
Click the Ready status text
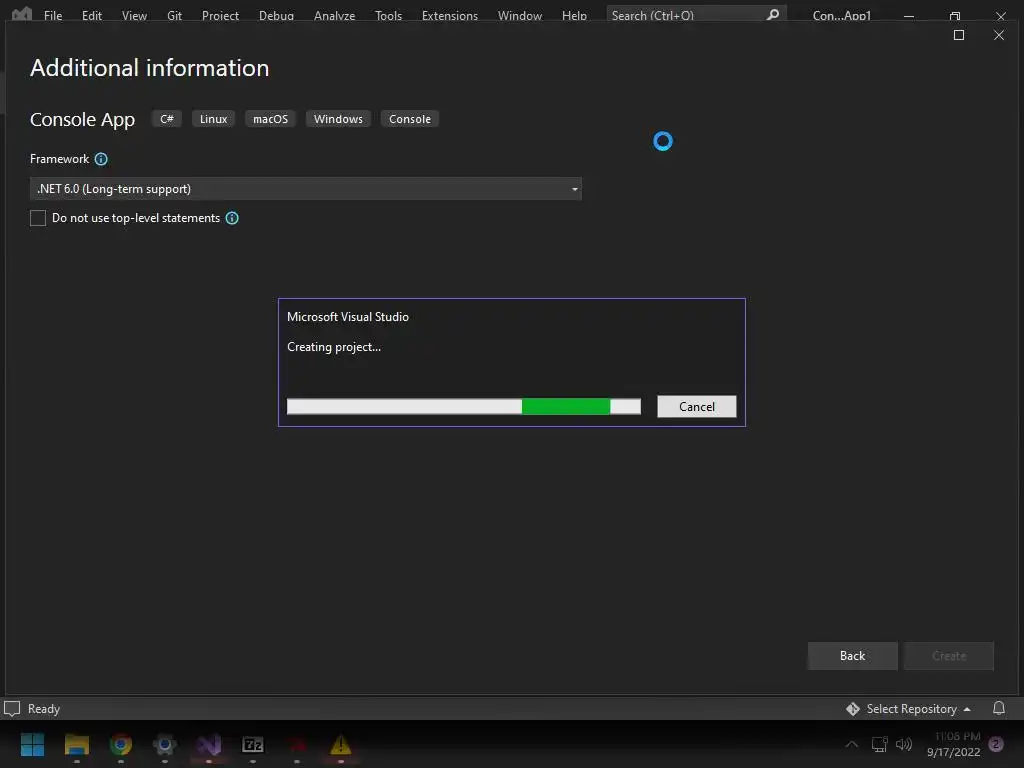pos(44,709)
